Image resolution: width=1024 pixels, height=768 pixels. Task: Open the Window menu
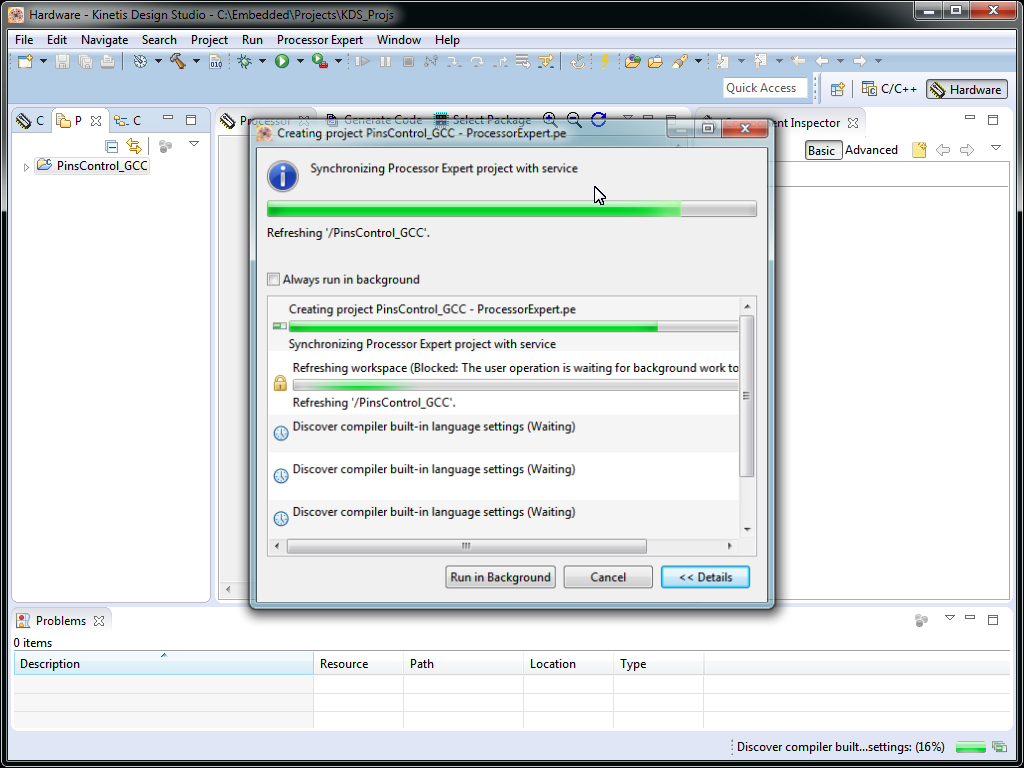(399, 40)
